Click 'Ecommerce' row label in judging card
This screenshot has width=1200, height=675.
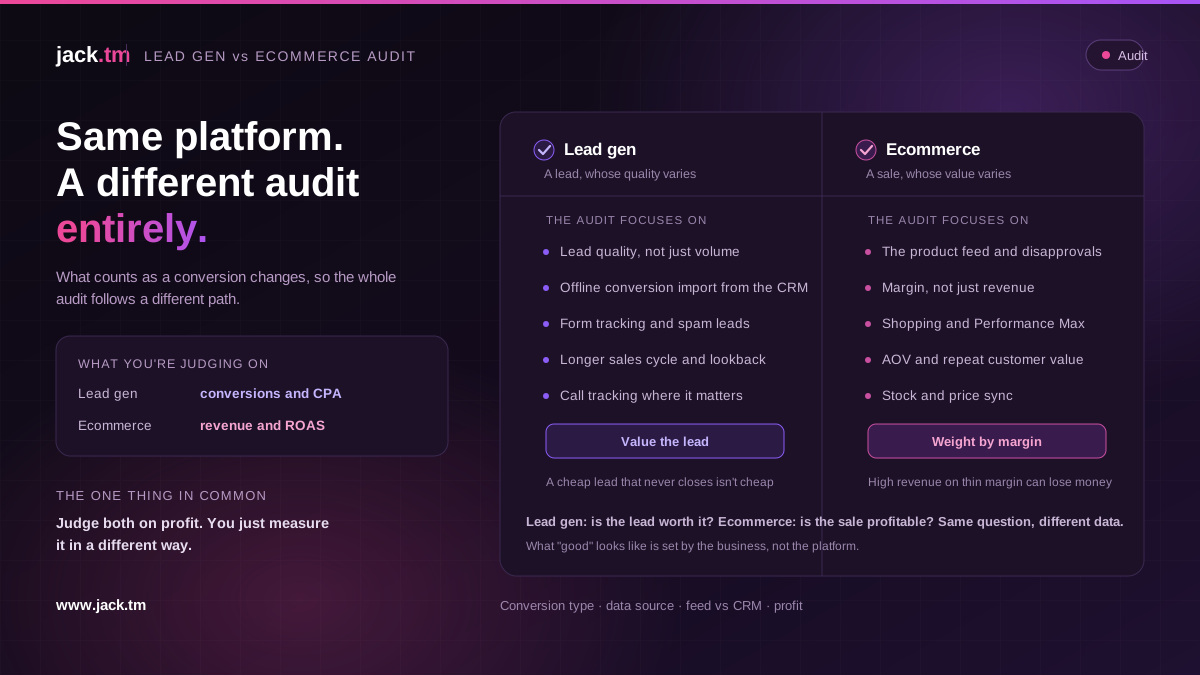tap(115, 426)
